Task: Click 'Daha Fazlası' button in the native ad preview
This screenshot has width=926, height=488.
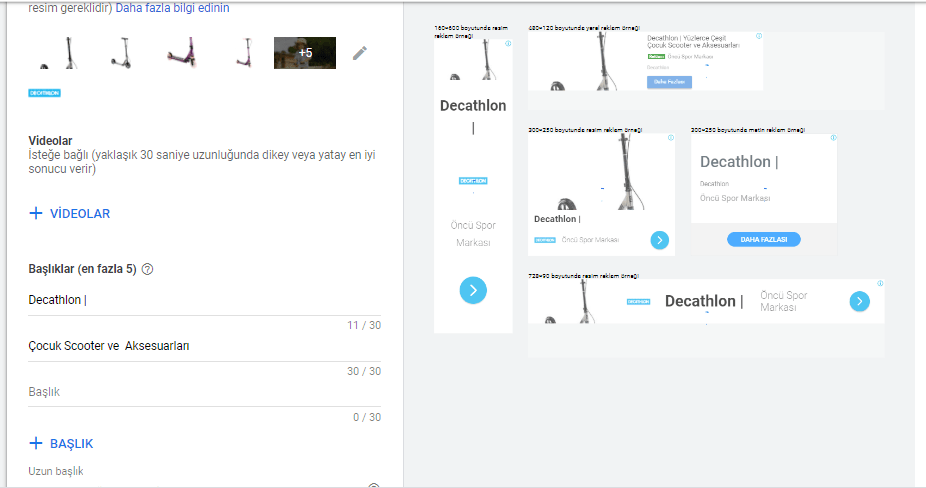Action: (x=669, y=82)
